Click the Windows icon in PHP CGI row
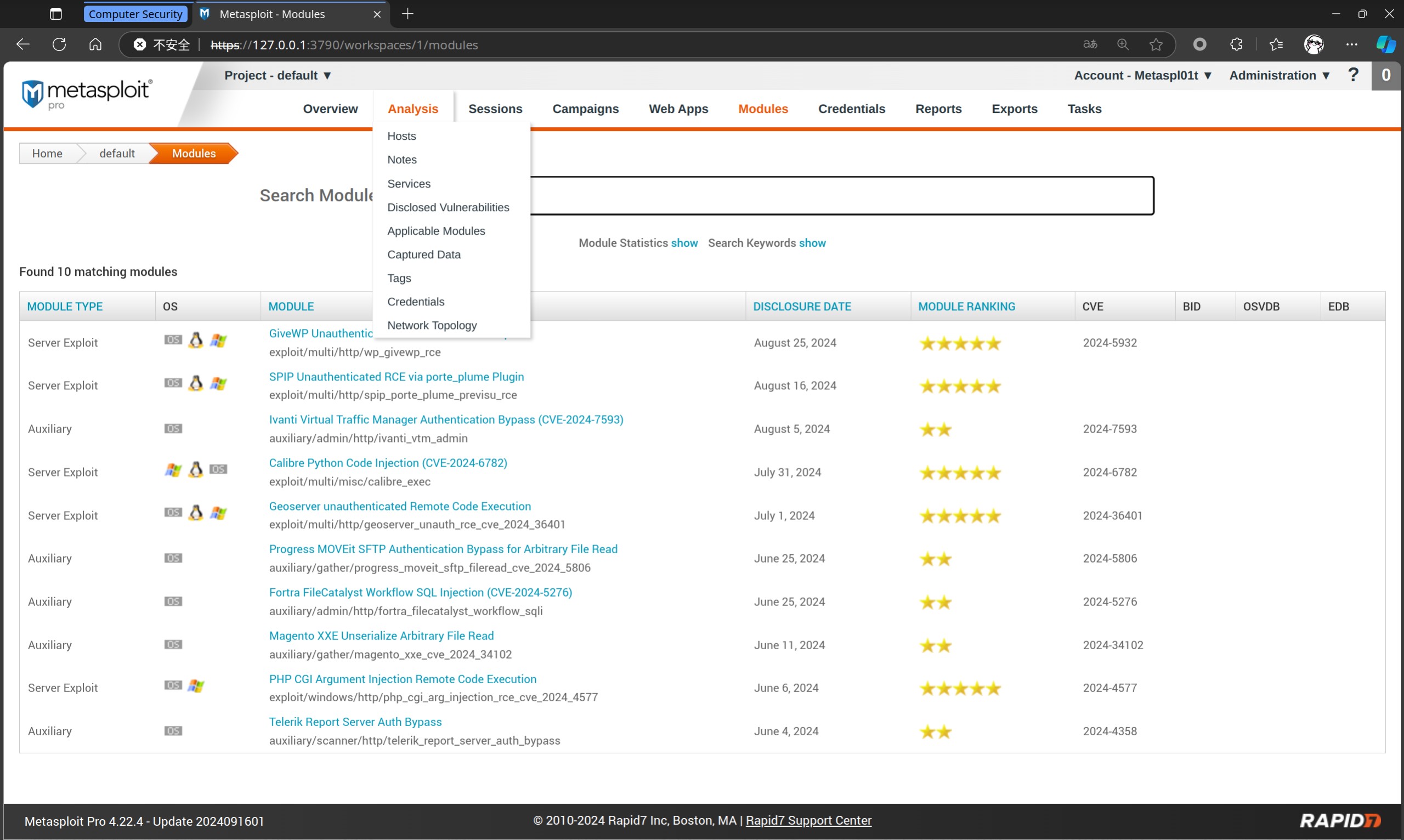 pos(196,685)
